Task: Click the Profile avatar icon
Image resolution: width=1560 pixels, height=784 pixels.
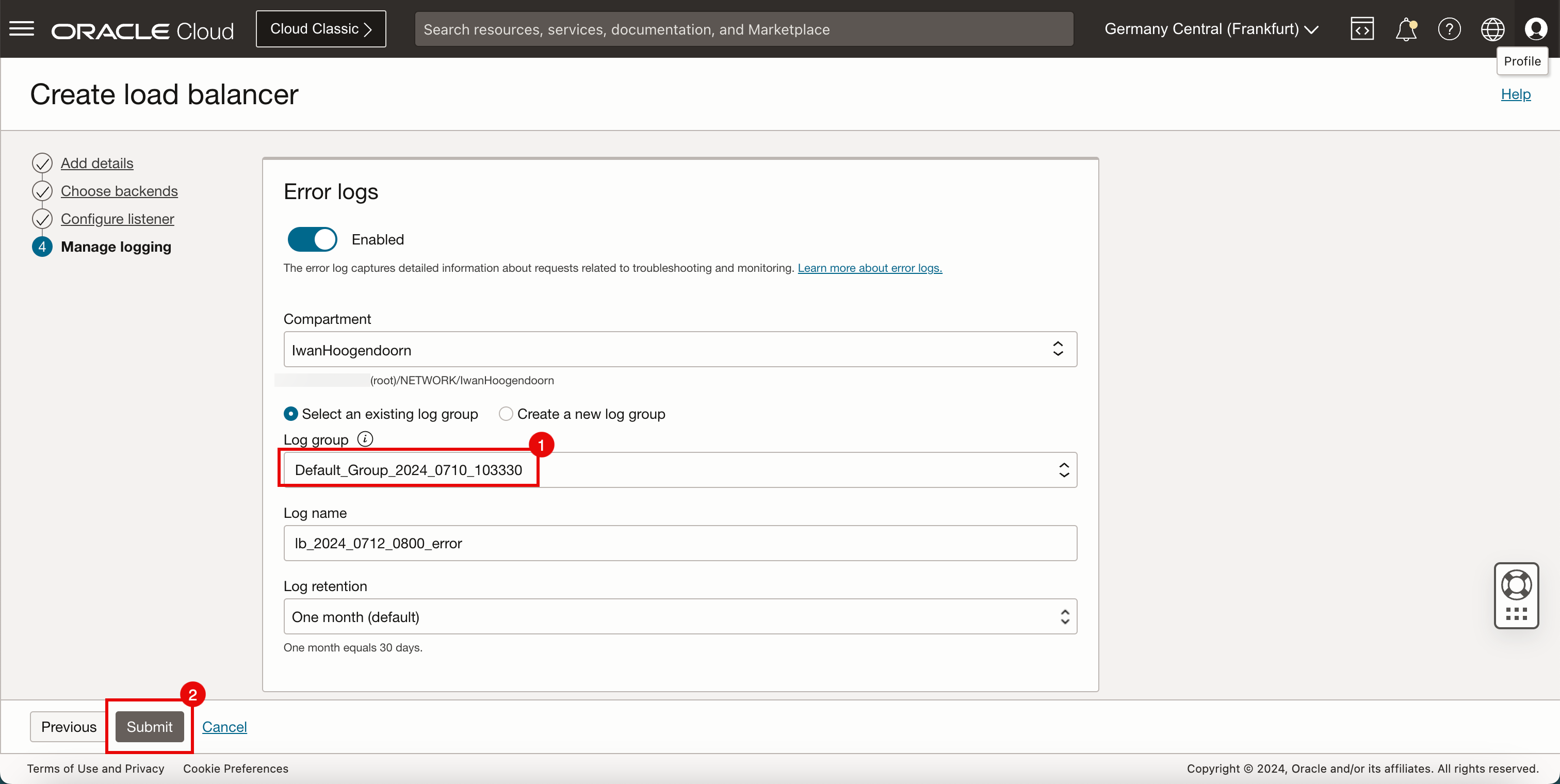Action: pyautogui.click(x=1535, y=29)
